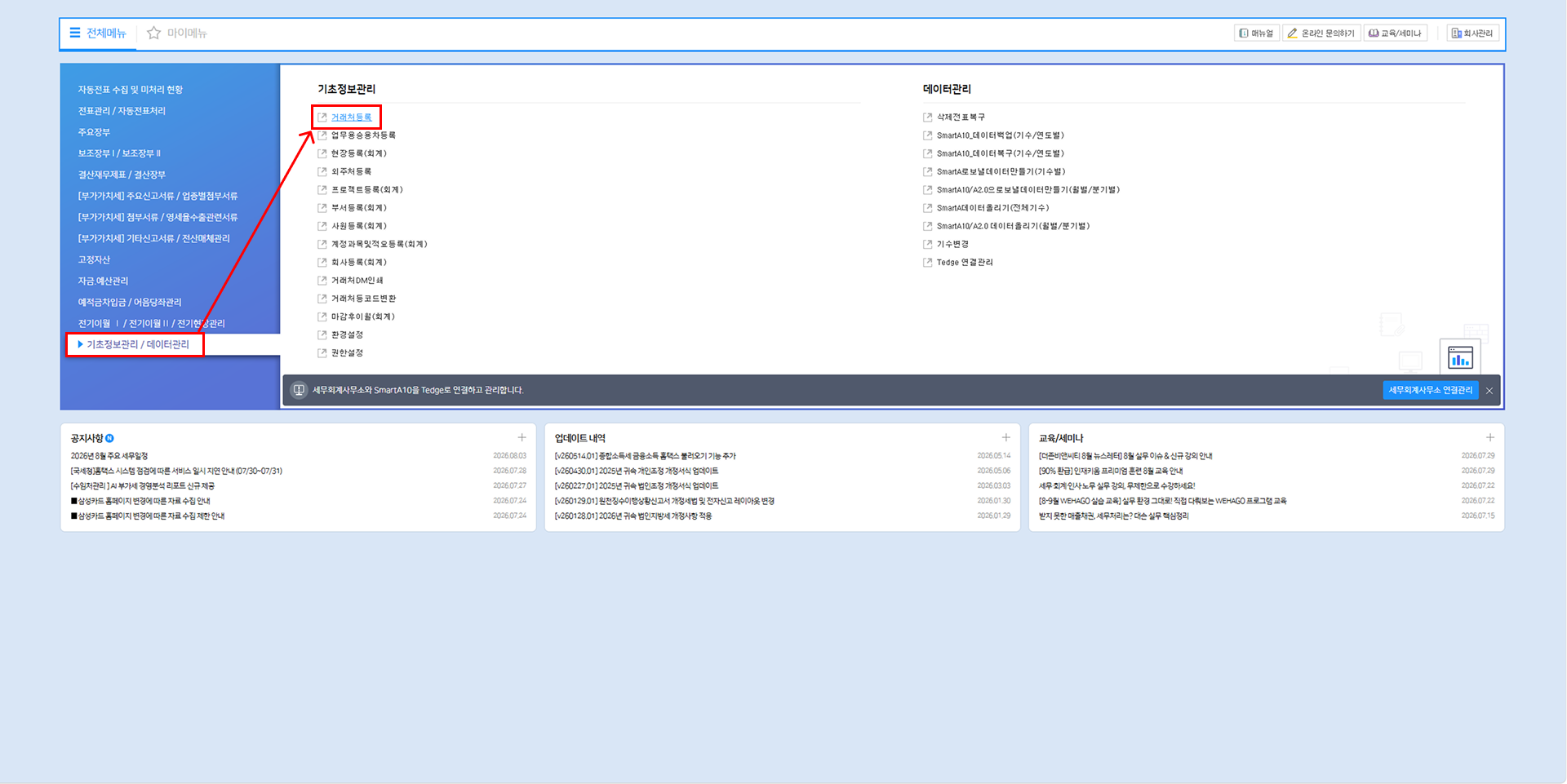Image resolution: width=1567 pixels, height=784 pixels.
Task: Click launch icon beside 현장등록(회계)
Action: pos(322,153)
